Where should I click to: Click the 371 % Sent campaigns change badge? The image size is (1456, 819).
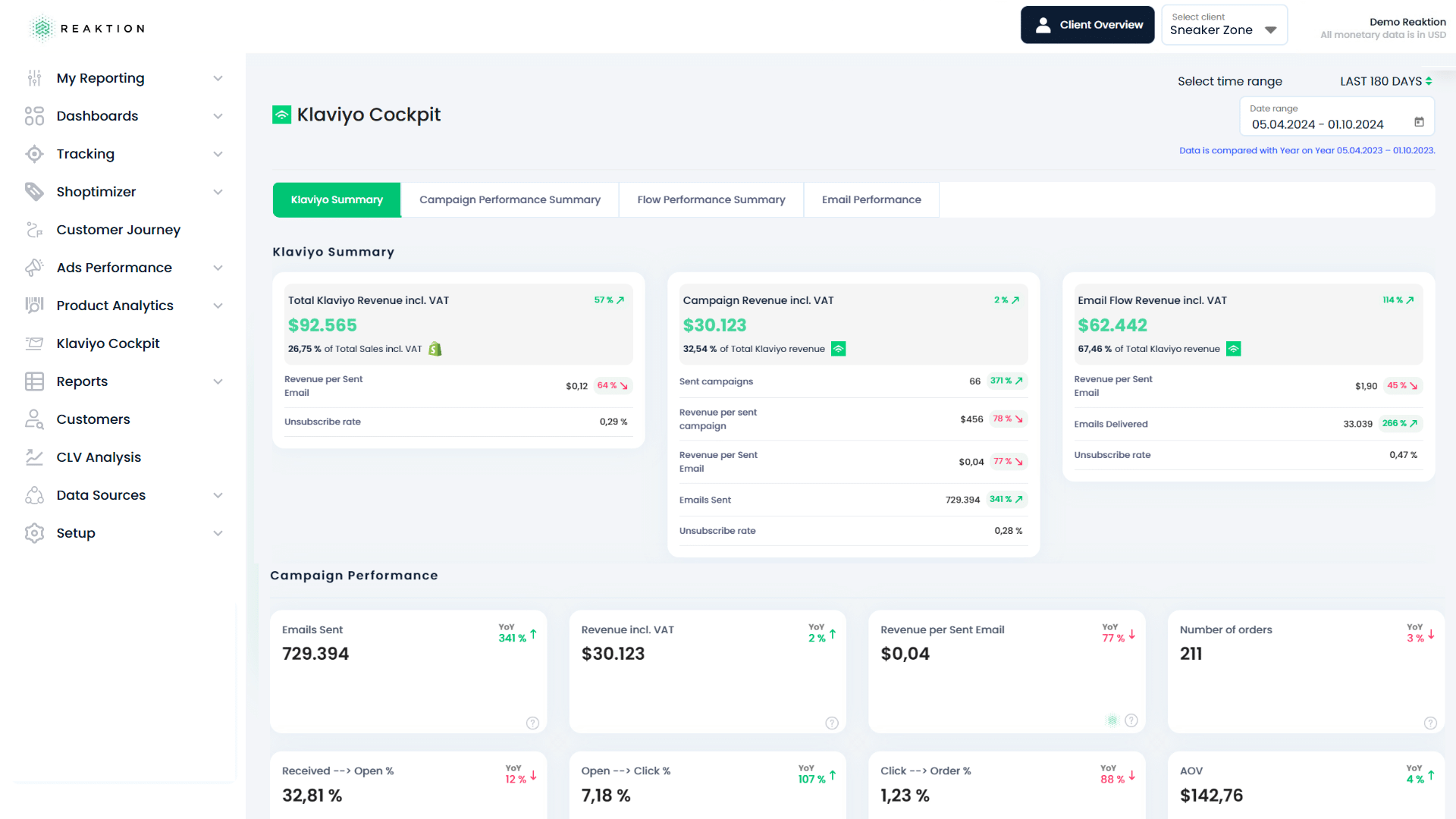click(x=1007, y=381)
